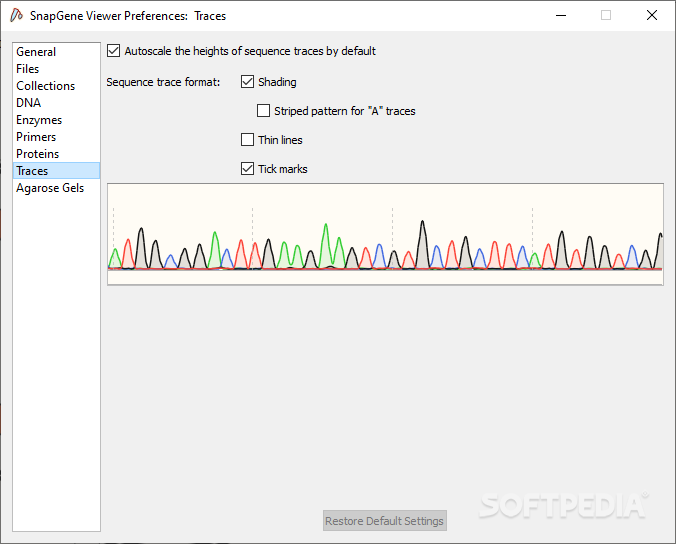The width and height of the screenshot is (676, 544).
Task: Open Agarose Gels preferences
Action: click(x=50, y=188)
